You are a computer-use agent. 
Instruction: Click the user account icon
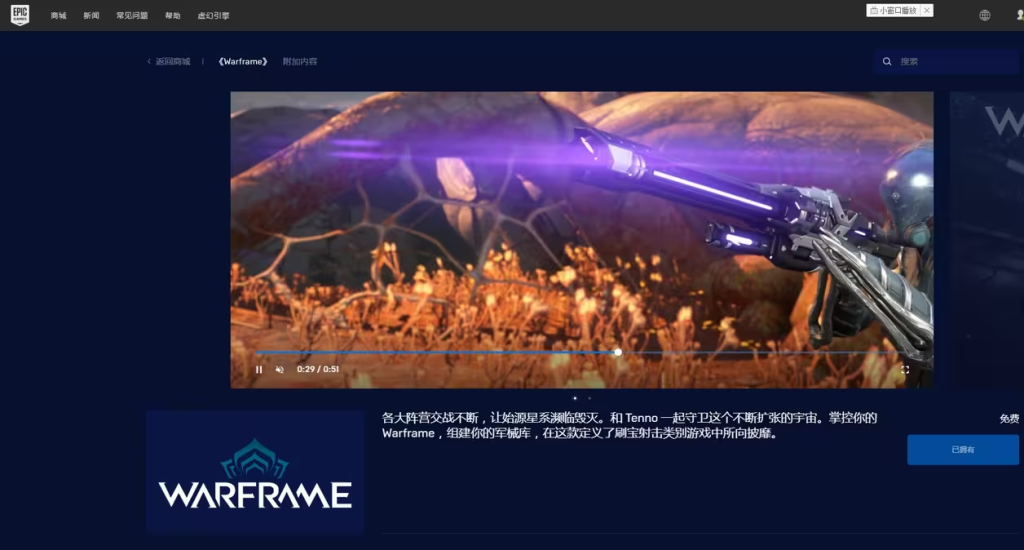[1020, 16]
